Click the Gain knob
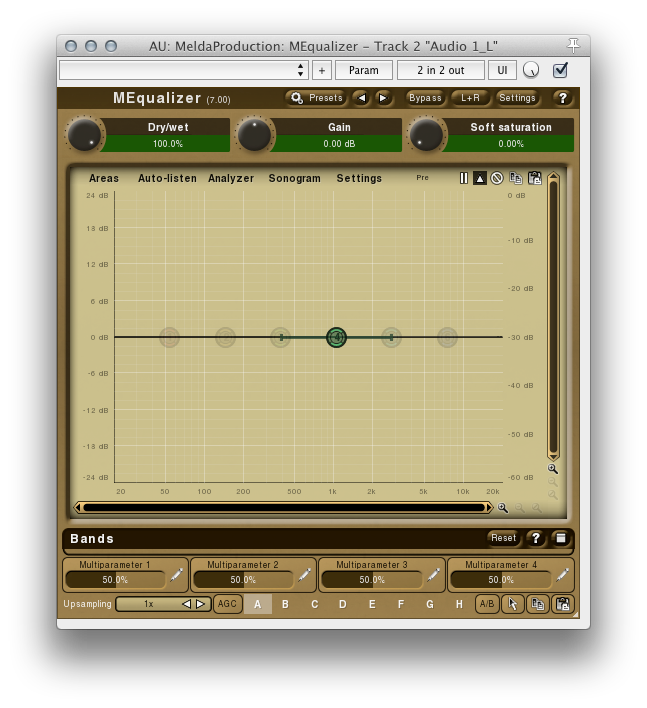647x708 pixels. (x=255, y=135)
